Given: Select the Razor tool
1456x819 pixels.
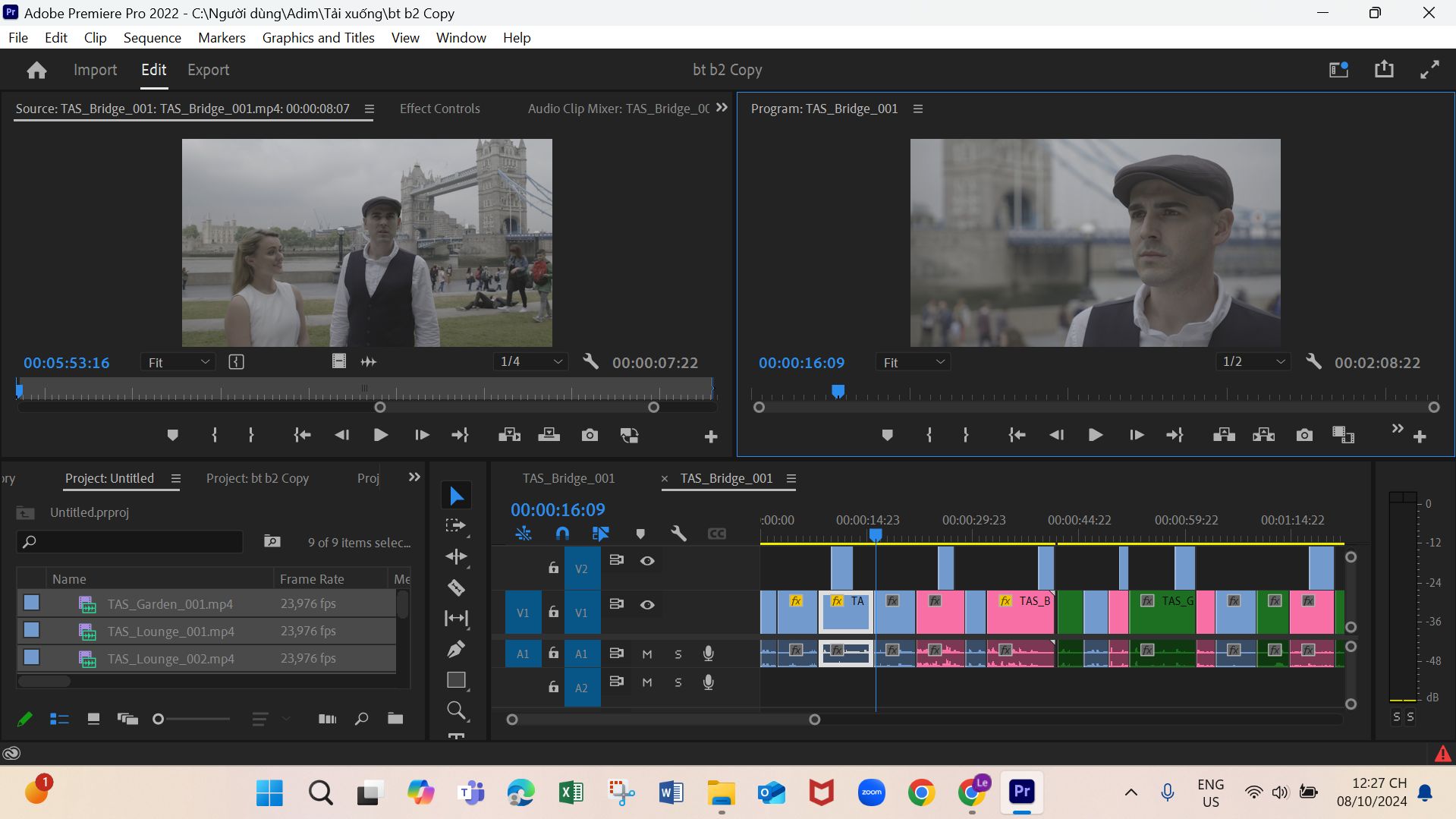Looking at the screenshot, I should (456, 587).
